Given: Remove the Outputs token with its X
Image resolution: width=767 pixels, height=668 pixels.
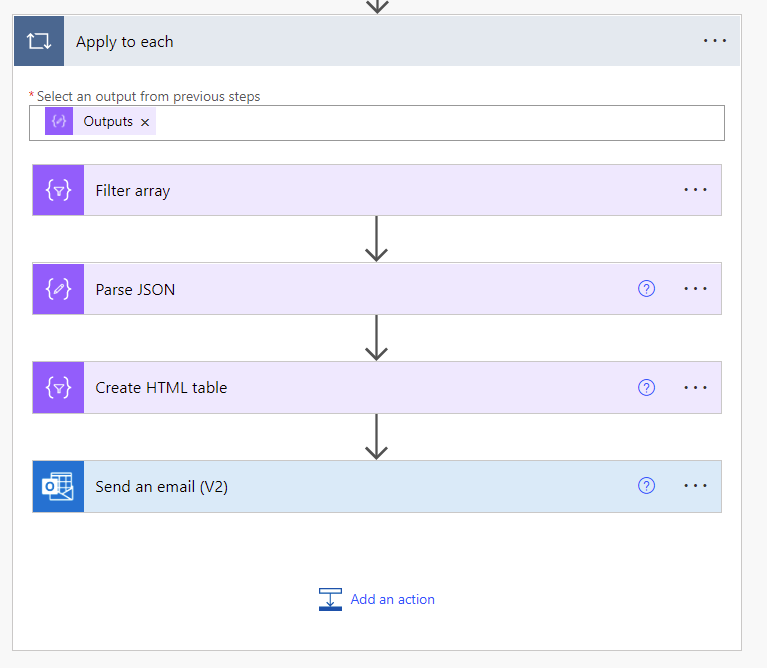Looking at the screenshot, I should (145, 122).
